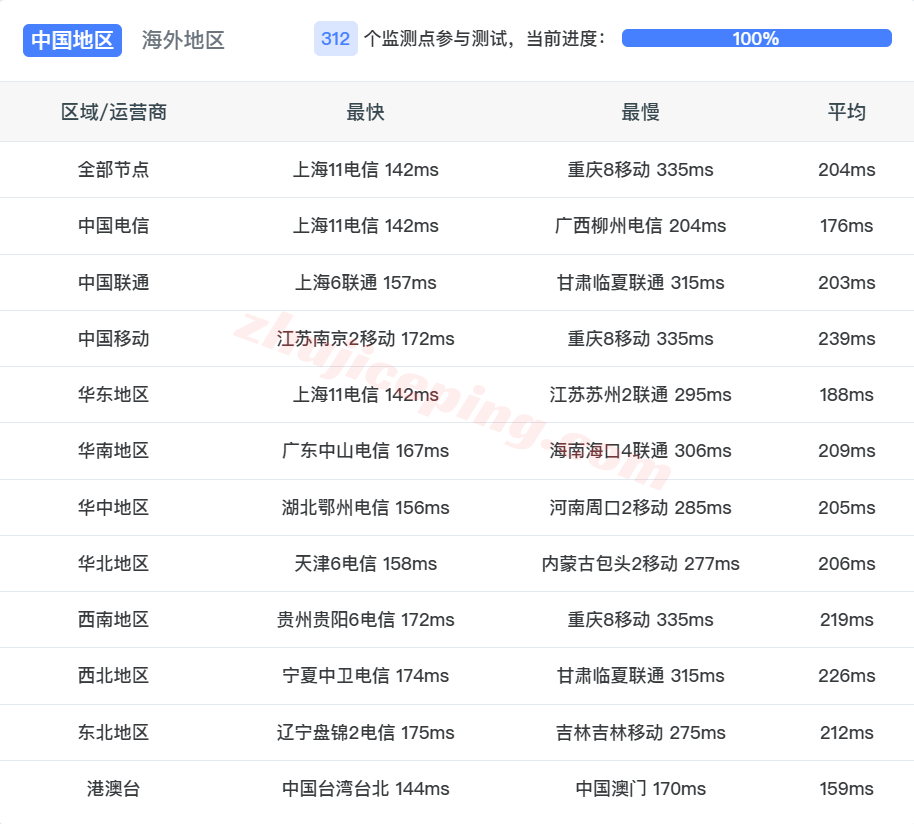Switch to the 中国地区 tab

click(x=72, y=40)
